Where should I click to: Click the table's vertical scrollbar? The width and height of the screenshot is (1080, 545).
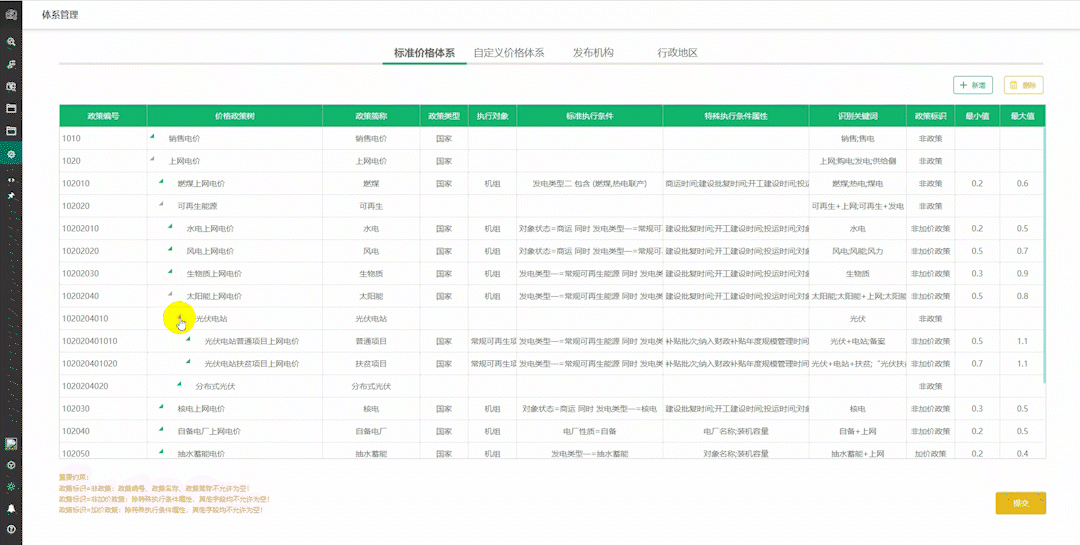(x=1045, y=250)
